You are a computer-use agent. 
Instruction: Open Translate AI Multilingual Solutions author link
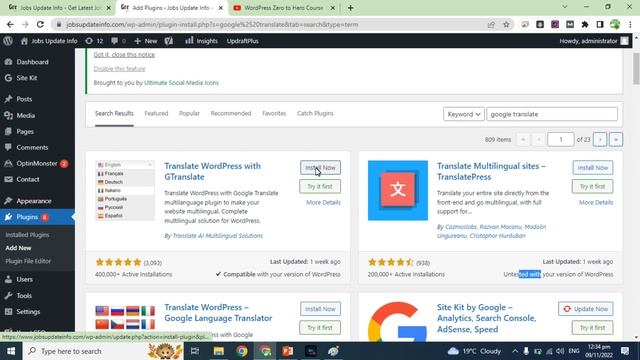click(218, 236)
